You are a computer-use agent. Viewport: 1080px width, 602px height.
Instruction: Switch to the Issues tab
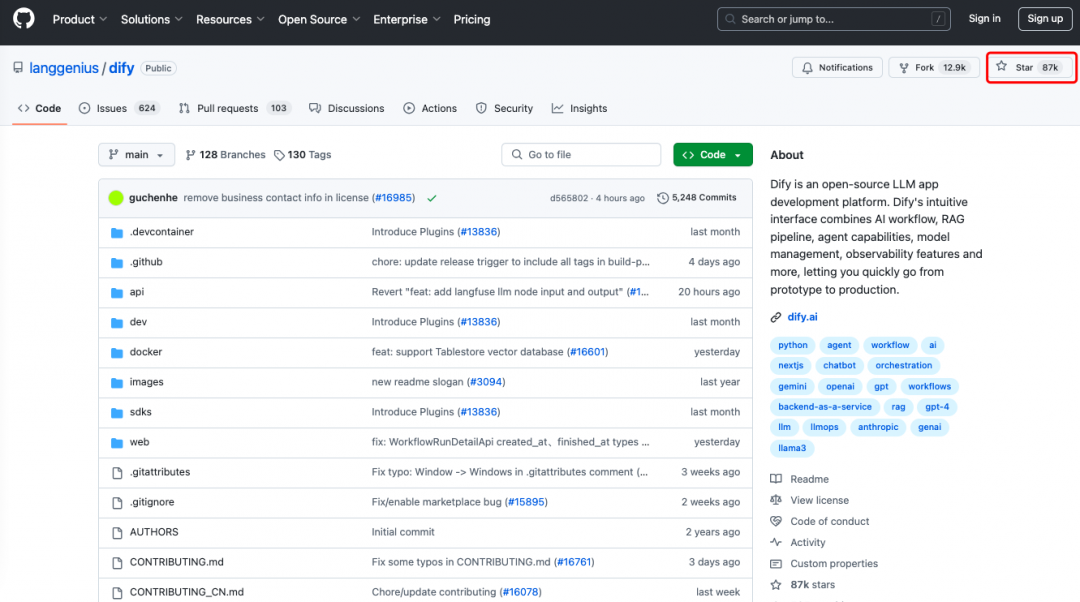point(119,108)
